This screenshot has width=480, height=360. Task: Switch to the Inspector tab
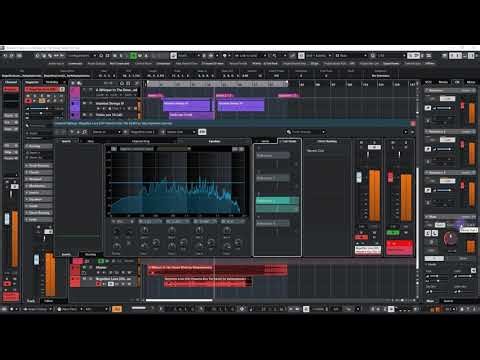pyautogui.click(x=32, y=82)
